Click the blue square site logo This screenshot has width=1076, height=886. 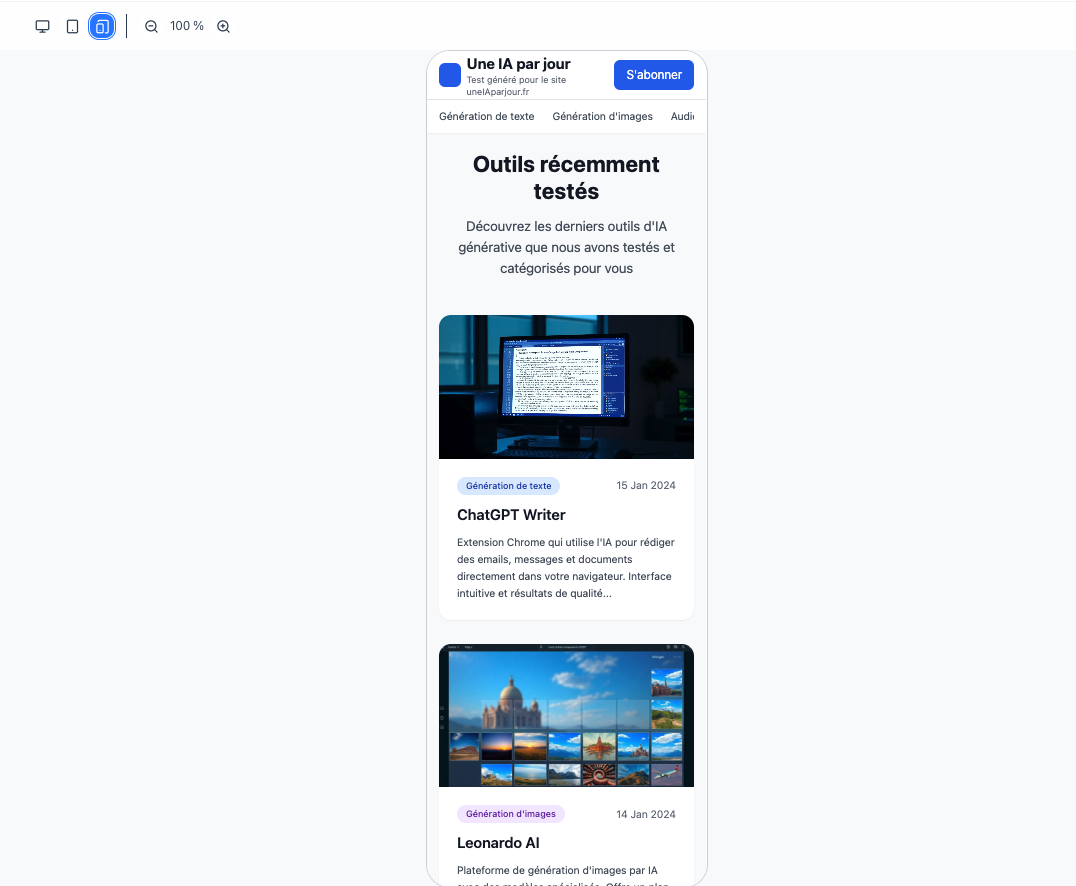coord(450,75)
